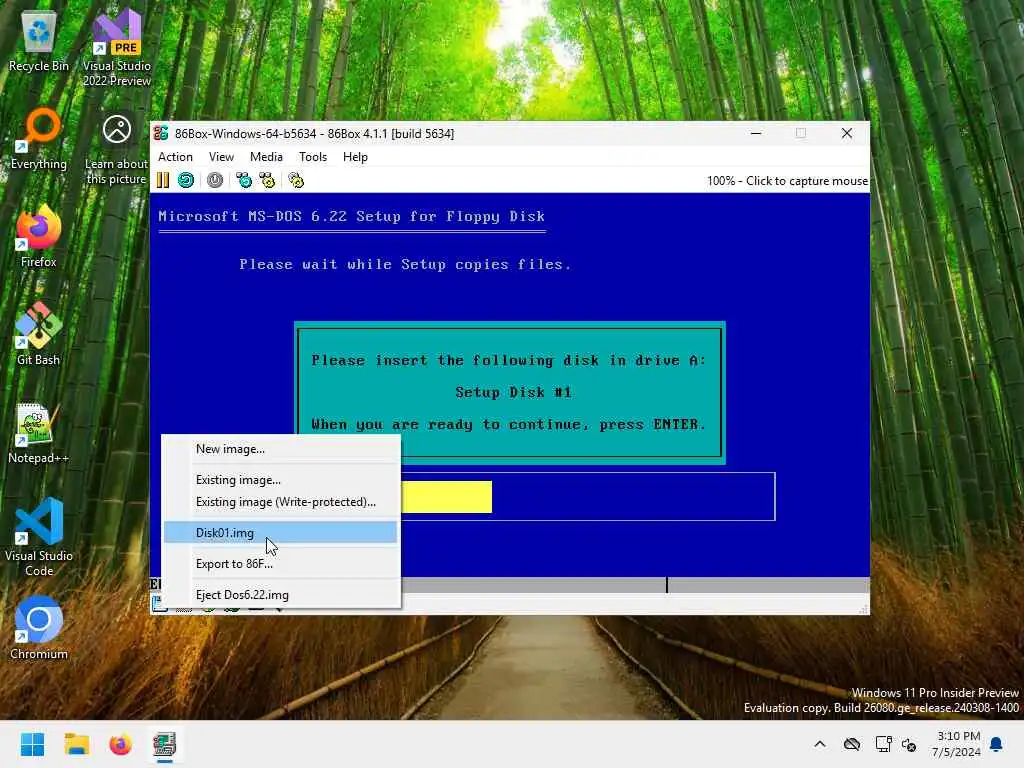The image size is (1024, 768).
Task: Open the Media menu
Action: pyautogui.click(x=266, y=157)
